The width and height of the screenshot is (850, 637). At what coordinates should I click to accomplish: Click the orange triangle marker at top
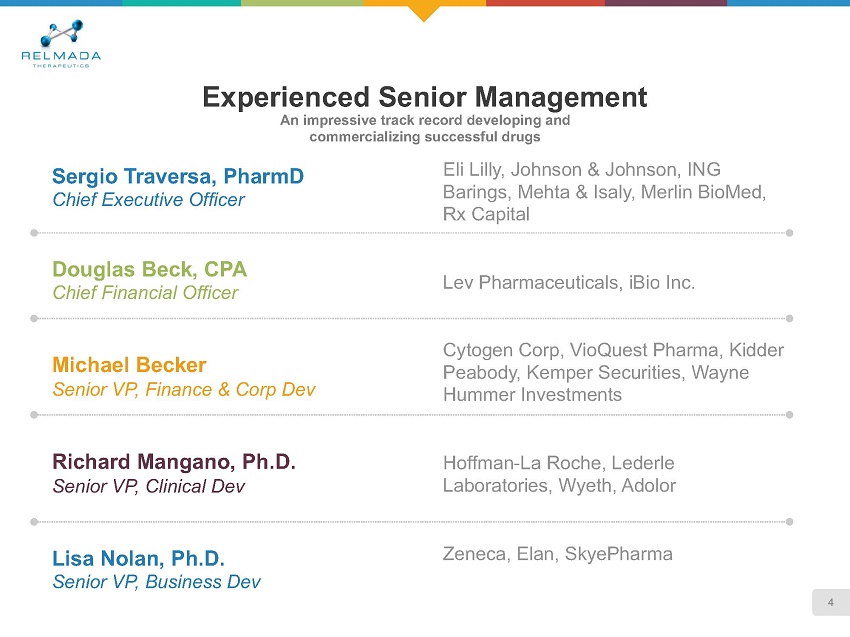(424, 11)
